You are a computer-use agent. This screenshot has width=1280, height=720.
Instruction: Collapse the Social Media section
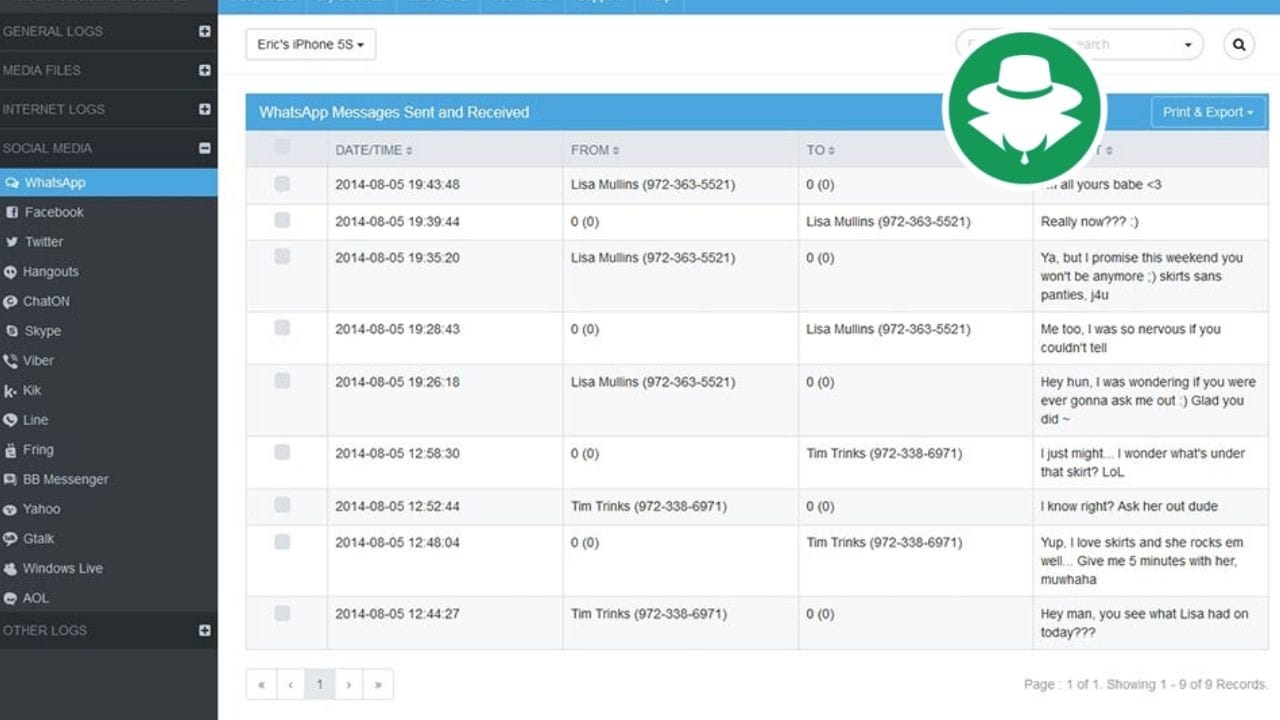[204, 148]
